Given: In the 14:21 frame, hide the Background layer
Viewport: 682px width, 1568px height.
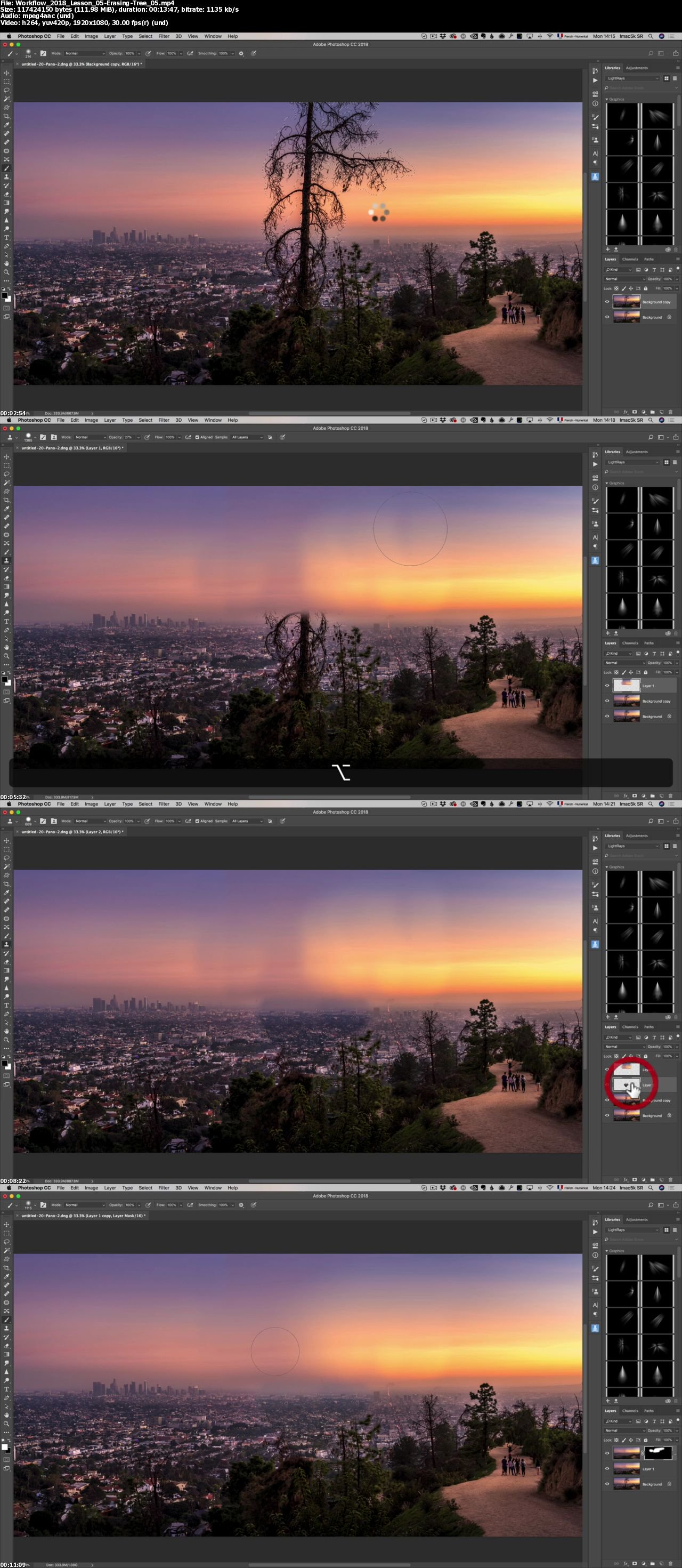Looking at the screenshot, I should click(x=606, y=1116).
